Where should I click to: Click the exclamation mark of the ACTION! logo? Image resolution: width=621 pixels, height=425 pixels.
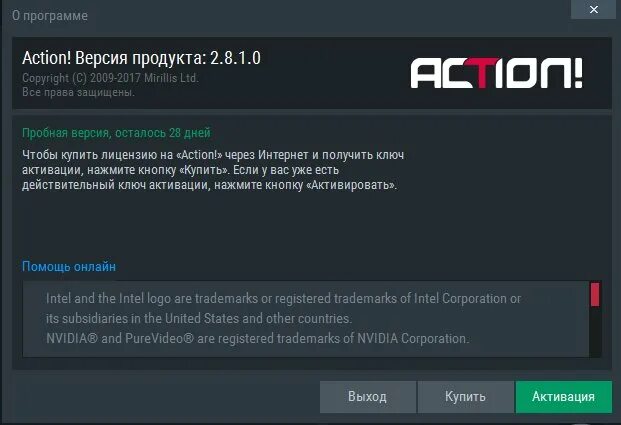(578, 72)
